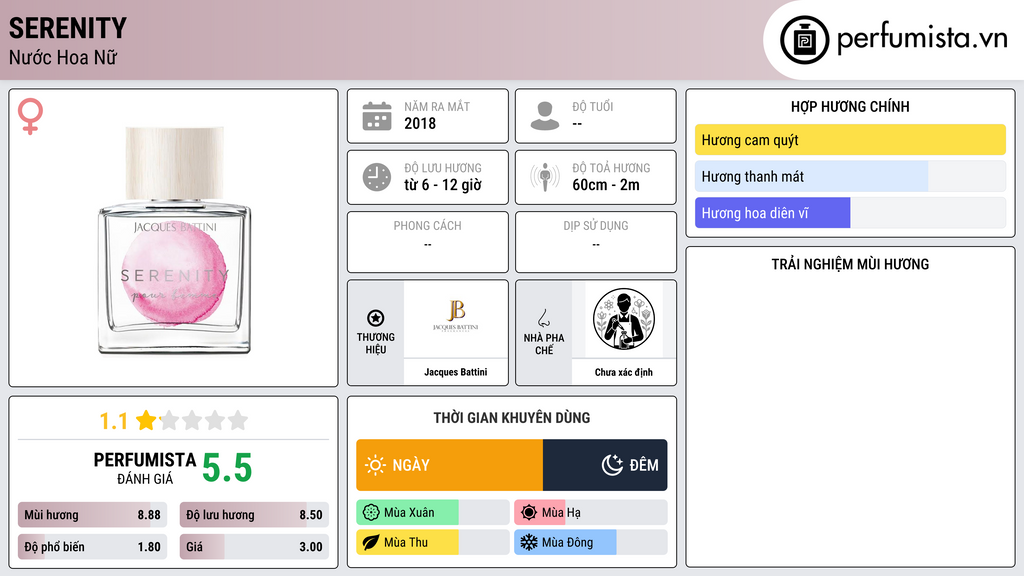
Task: Open the Serenity perfume bottle image
Action: [x=174, y=241]
